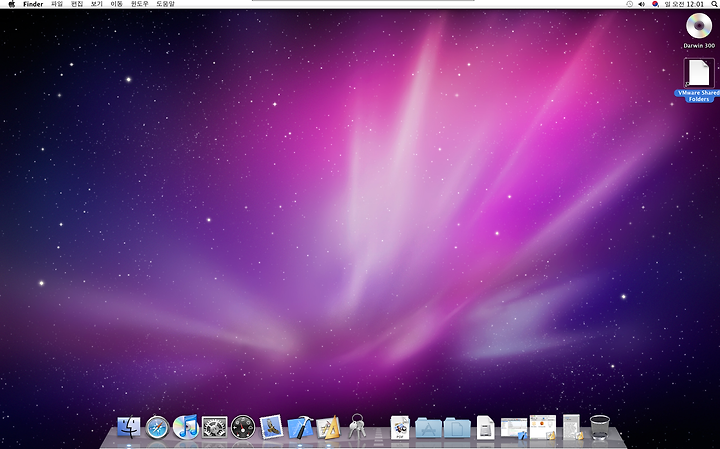Open the ruler and pencil app in Dock

pyautogui.click(x=328, y=427)
